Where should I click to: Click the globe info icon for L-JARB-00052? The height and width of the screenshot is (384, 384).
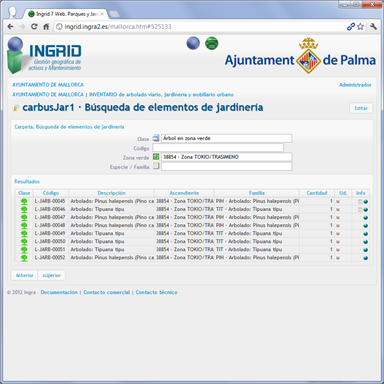coord(366,258)
